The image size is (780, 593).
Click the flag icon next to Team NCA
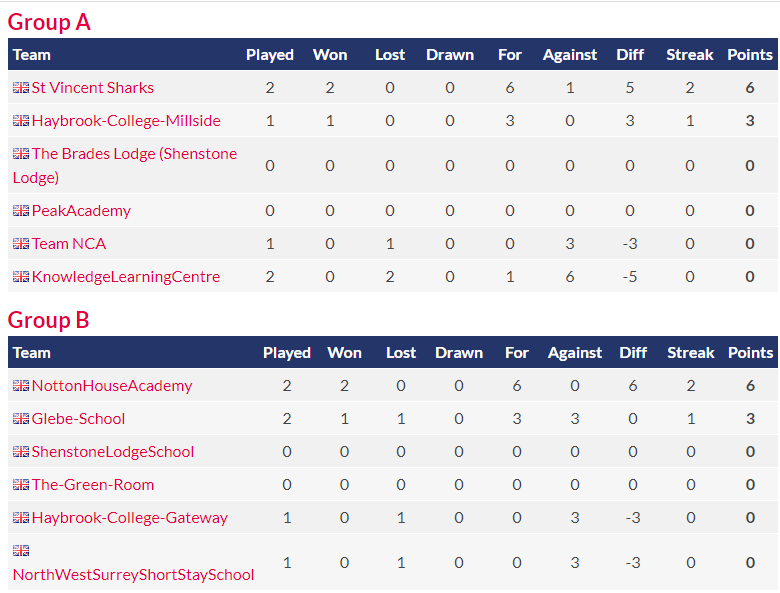point(21,243)
